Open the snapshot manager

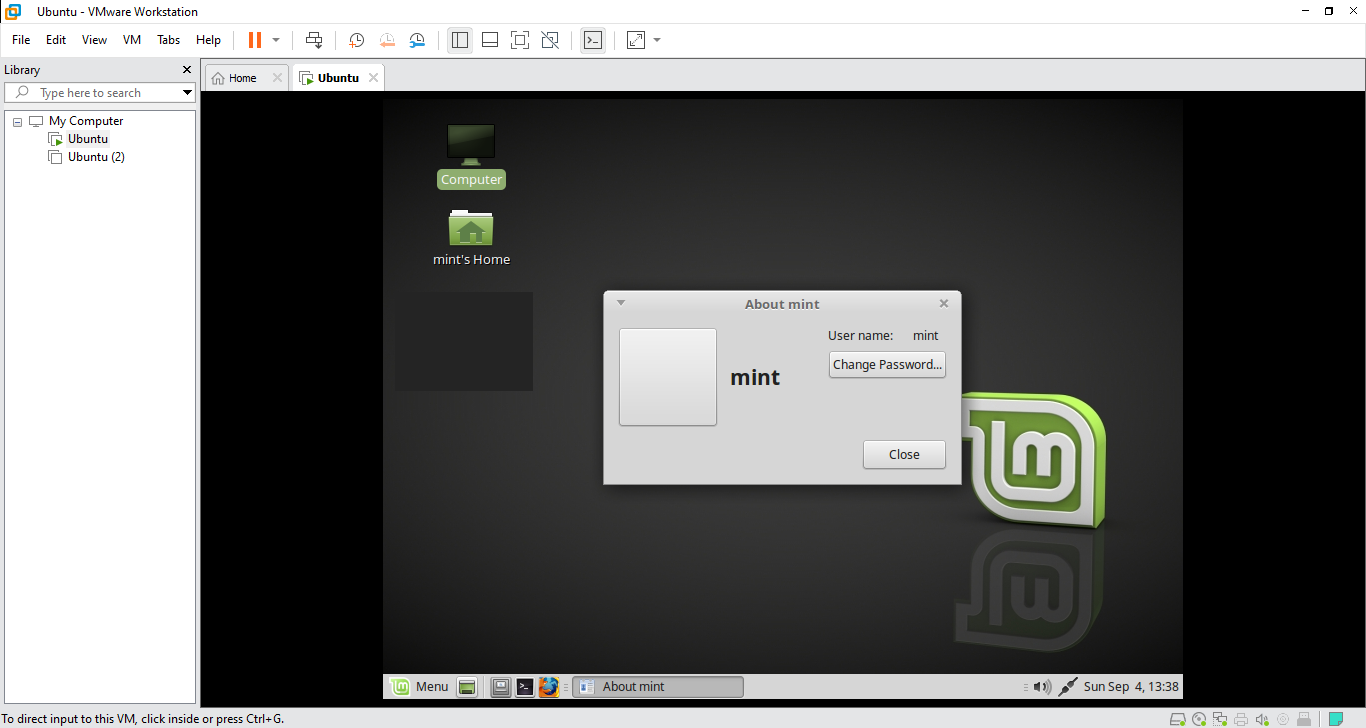(417, 40)
